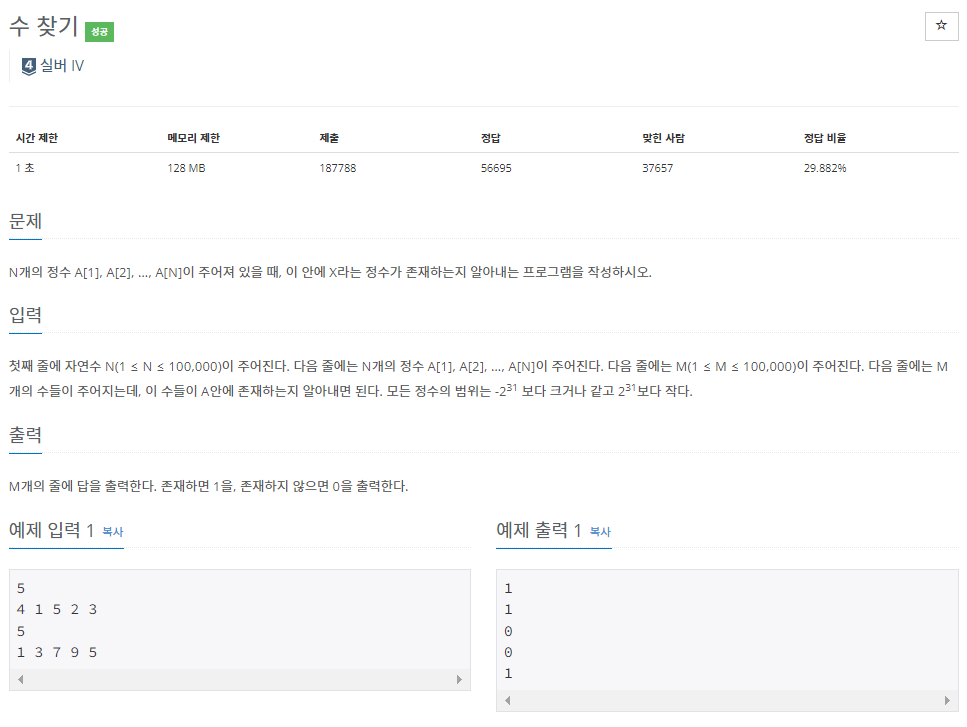Copy example output 1 with 복사 link

point(600,532)
